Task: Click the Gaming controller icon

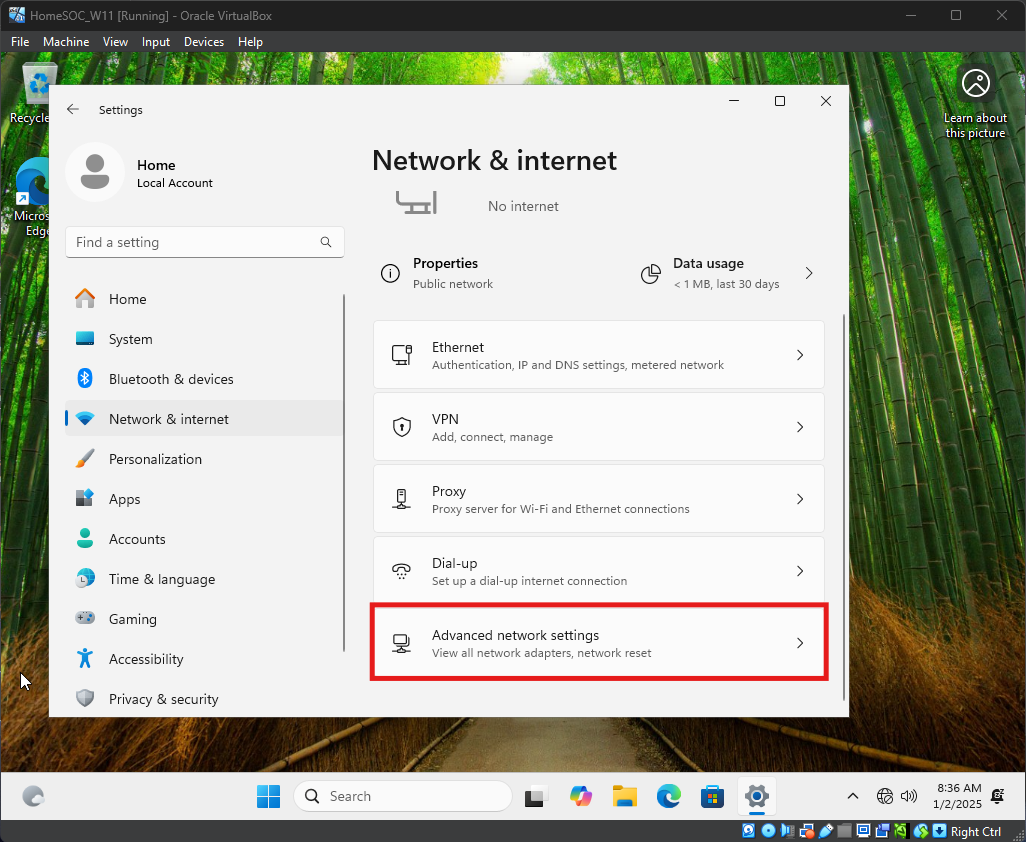Action: click(85, 619)
